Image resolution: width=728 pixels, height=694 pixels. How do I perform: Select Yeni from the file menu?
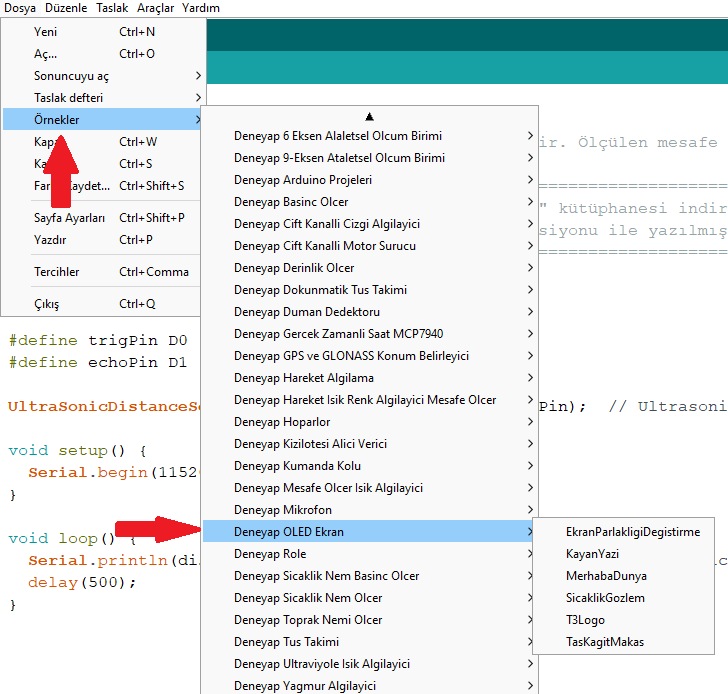(46, 32)
